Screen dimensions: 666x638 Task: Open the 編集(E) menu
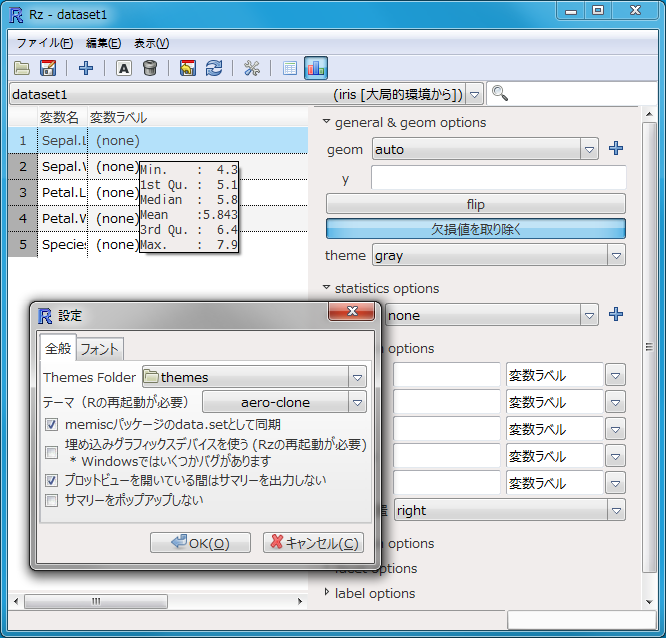103,43
